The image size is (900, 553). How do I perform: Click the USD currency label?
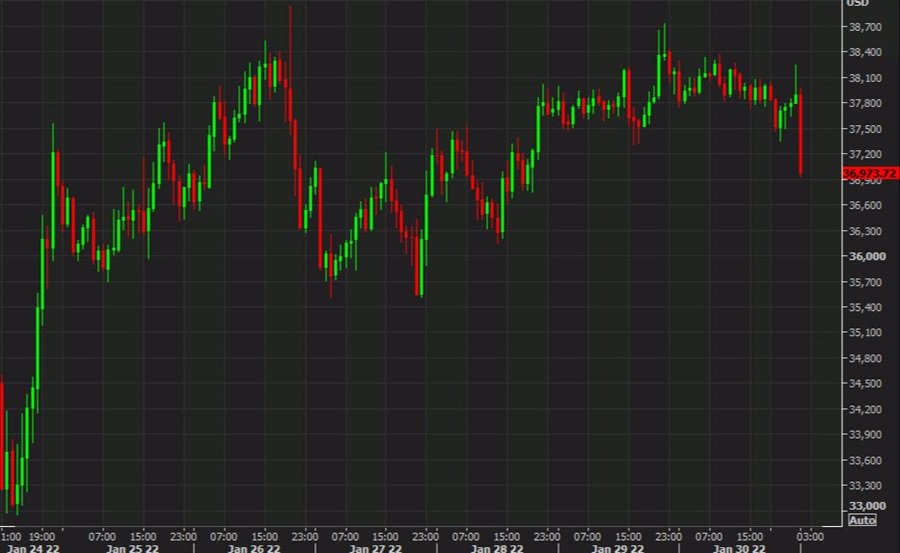pyautogui.click(x=858, y=3)
